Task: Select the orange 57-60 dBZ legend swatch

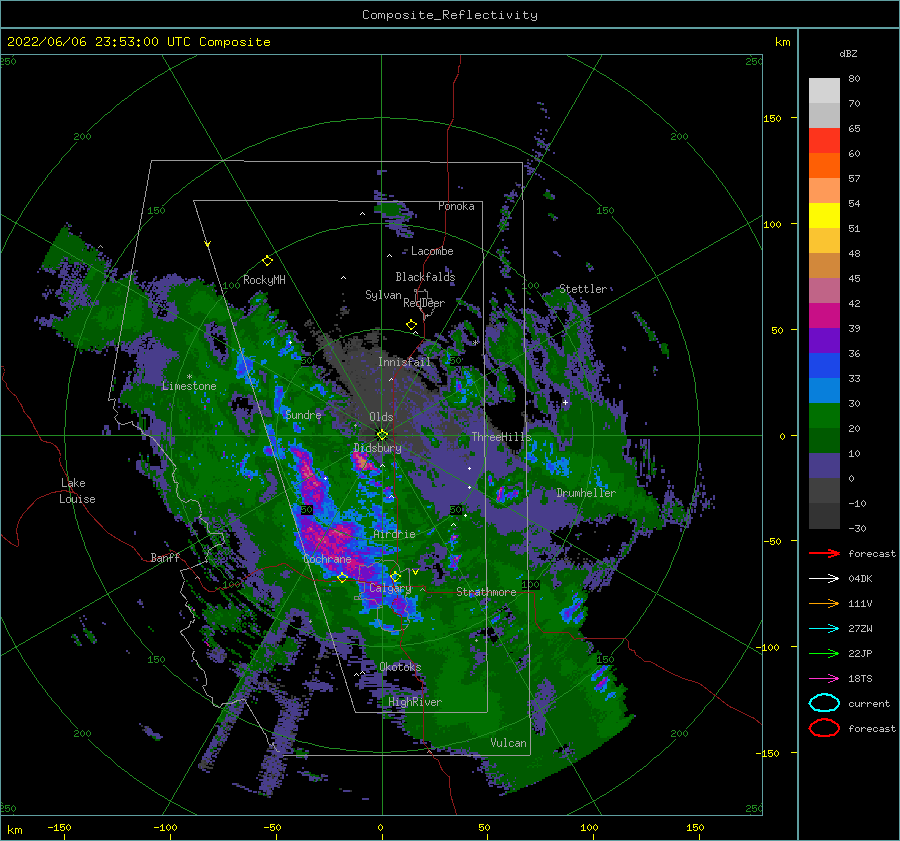Action: pyautogui.click(x=824, y=165)
